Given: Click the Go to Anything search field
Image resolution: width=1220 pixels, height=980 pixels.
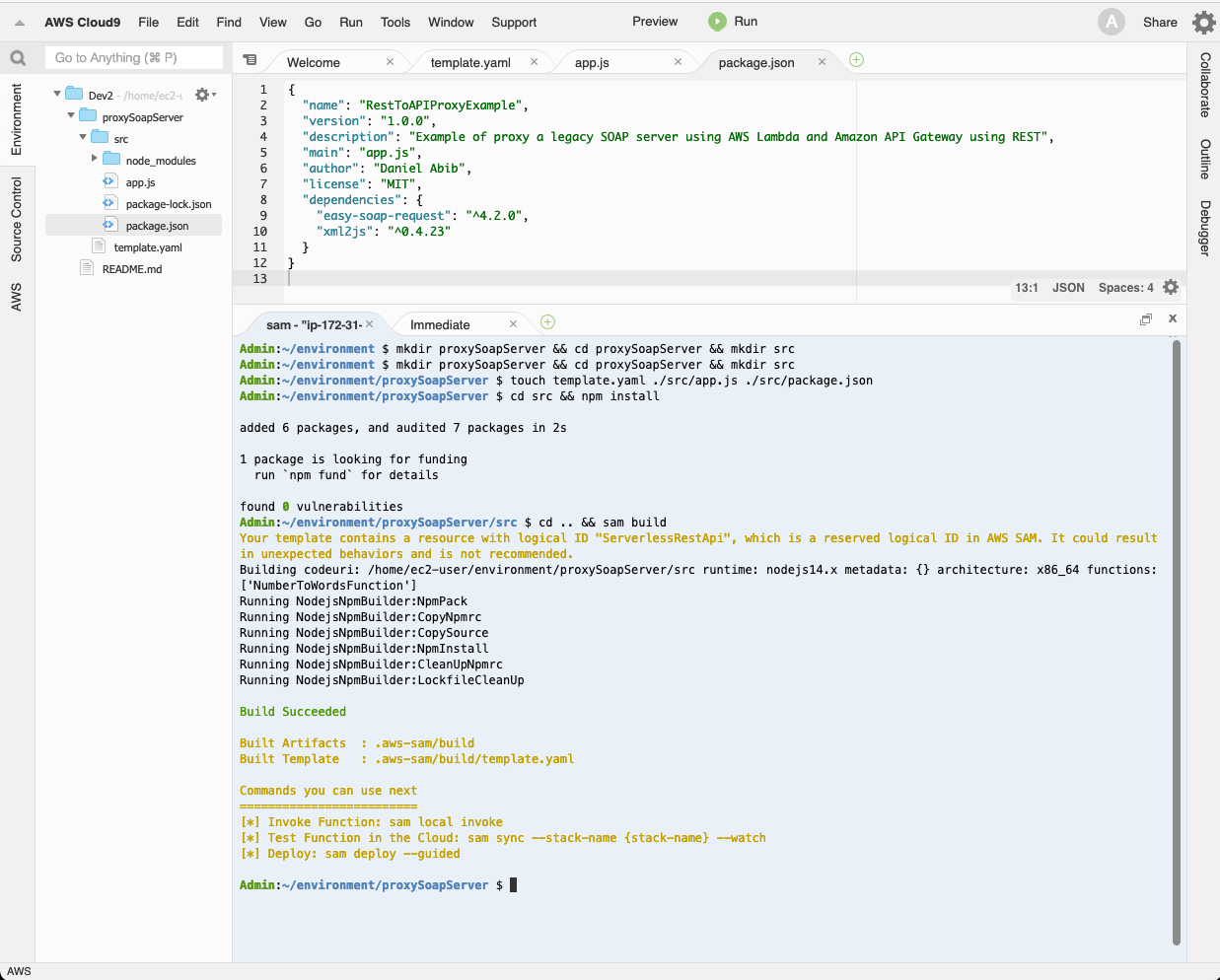Looking at the screenshot, I should 134,58.
